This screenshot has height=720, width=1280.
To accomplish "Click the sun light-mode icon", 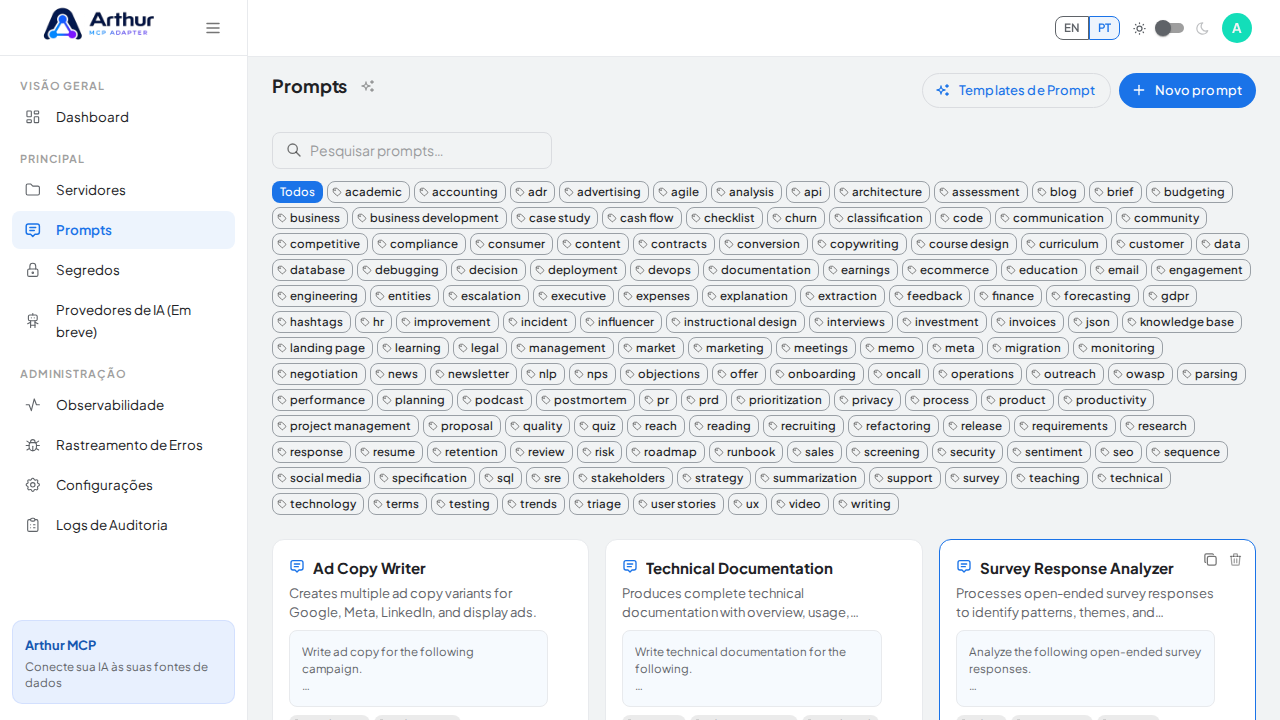I will pos(1139,28).
